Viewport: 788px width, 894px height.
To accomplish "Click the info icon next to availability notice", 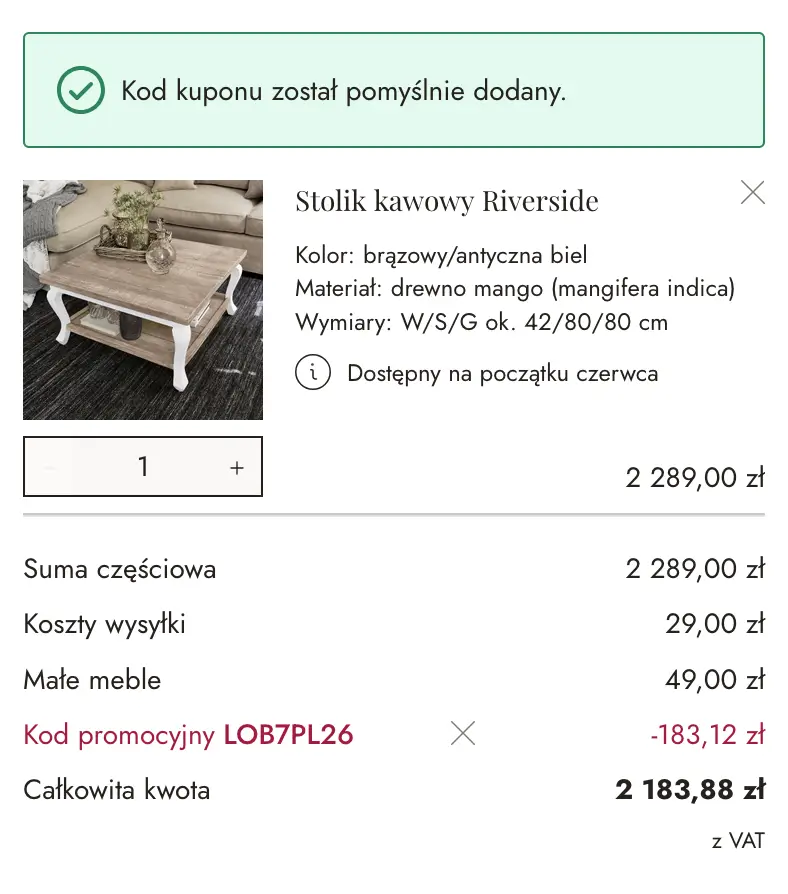I will [314, 372].
